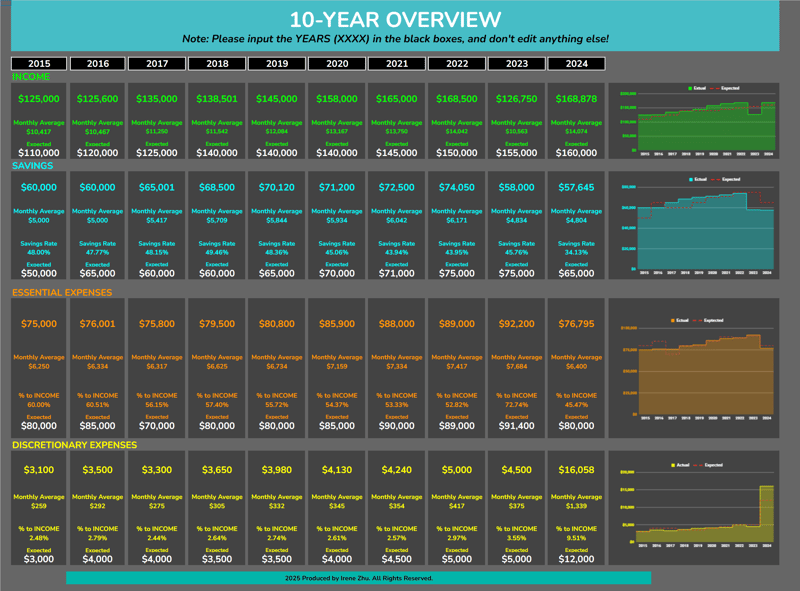Select the 2024 savings rate 34.13%
Viewport: 800px width, 591px height.
point(576,252)
